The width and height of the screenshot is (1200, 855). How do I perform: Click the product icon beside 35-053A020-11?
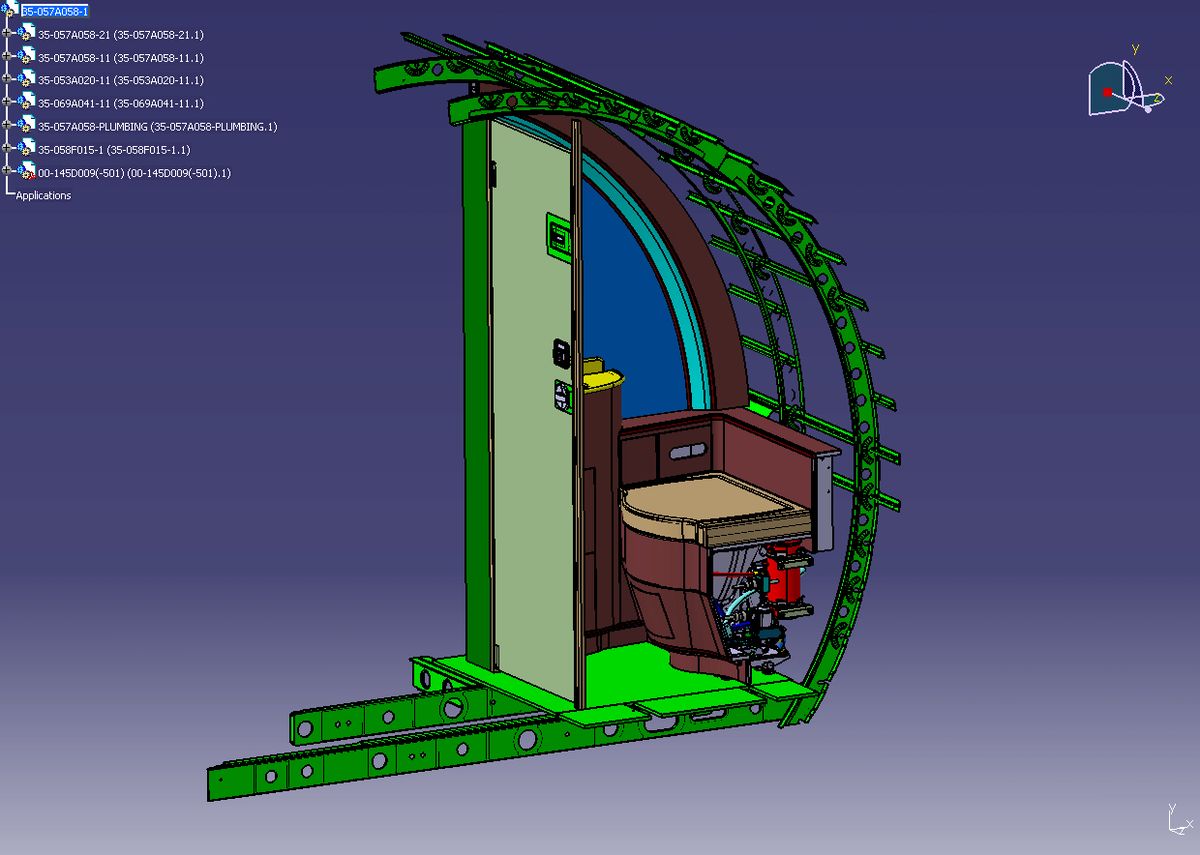pyautogui.click(x=27, y=79)
